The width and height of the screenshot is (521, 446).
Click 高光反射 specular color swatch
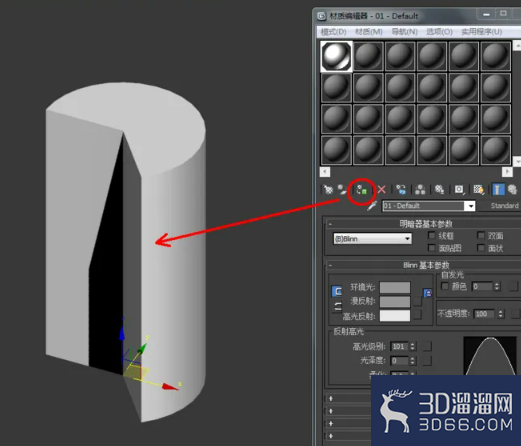(395, 315)
